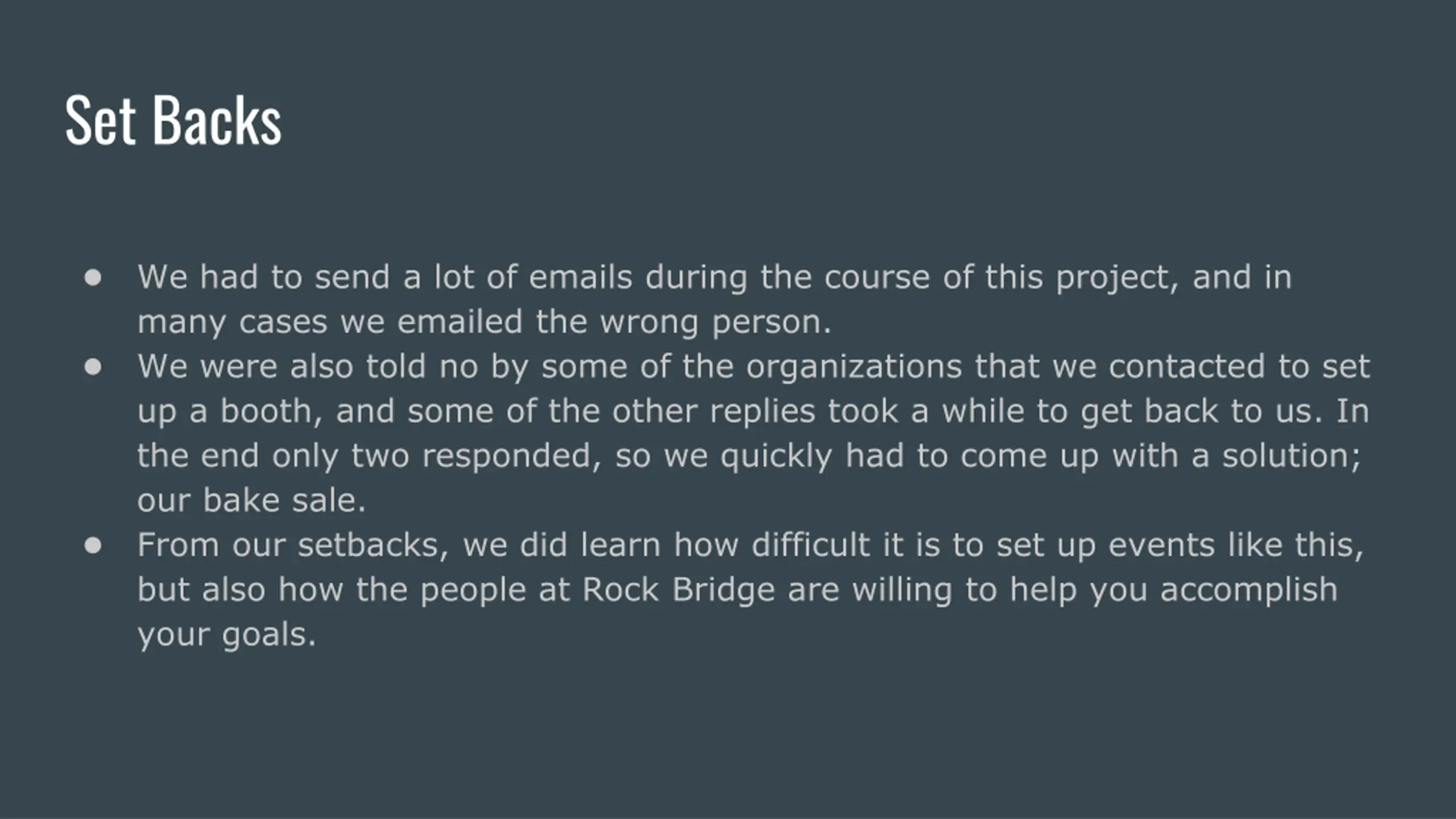Click the line 'your goals.'
This screenshot has height=819, width=1456.
tap(226, 635)
